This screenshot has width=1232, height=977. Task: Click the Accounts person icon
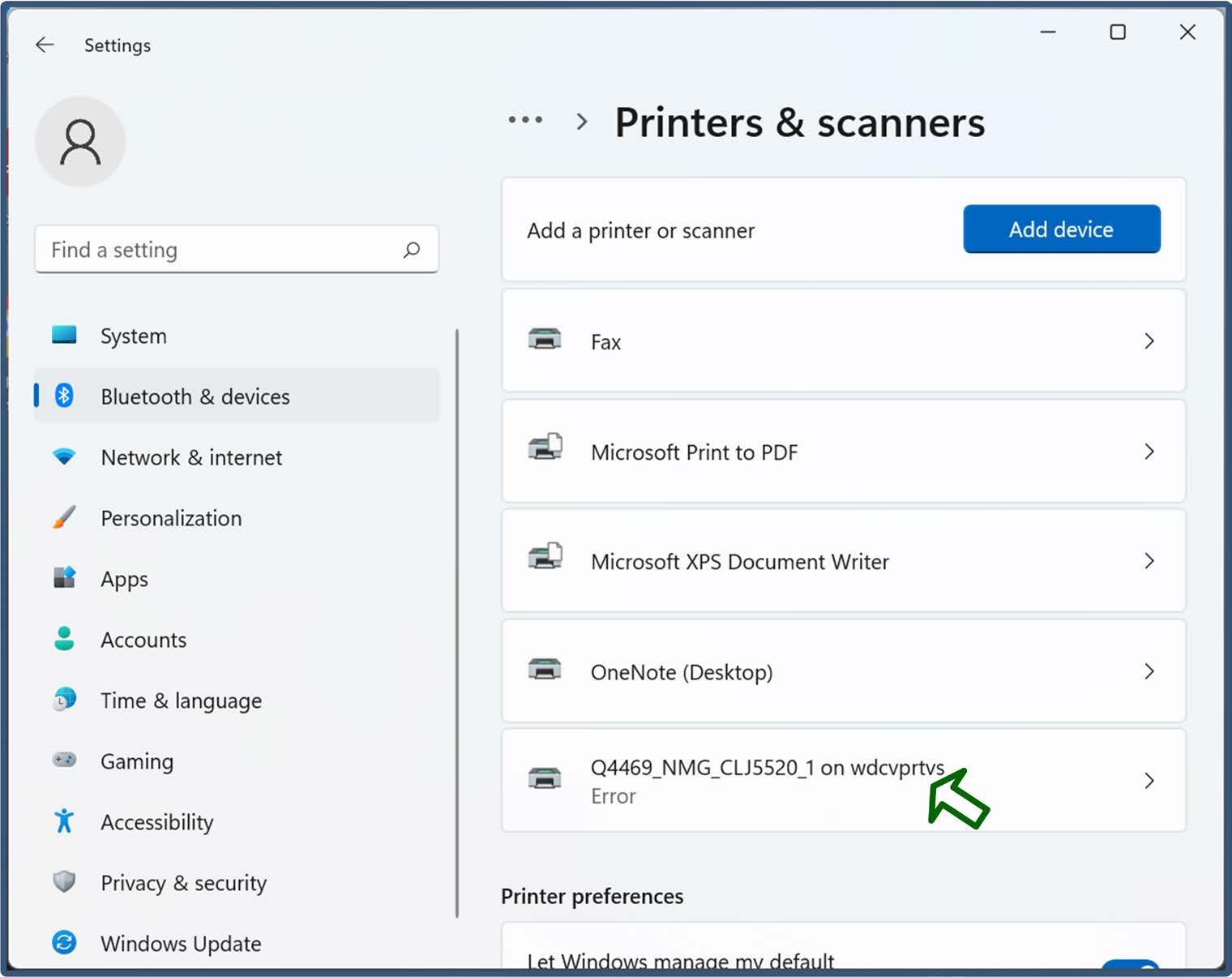point(64,639)
